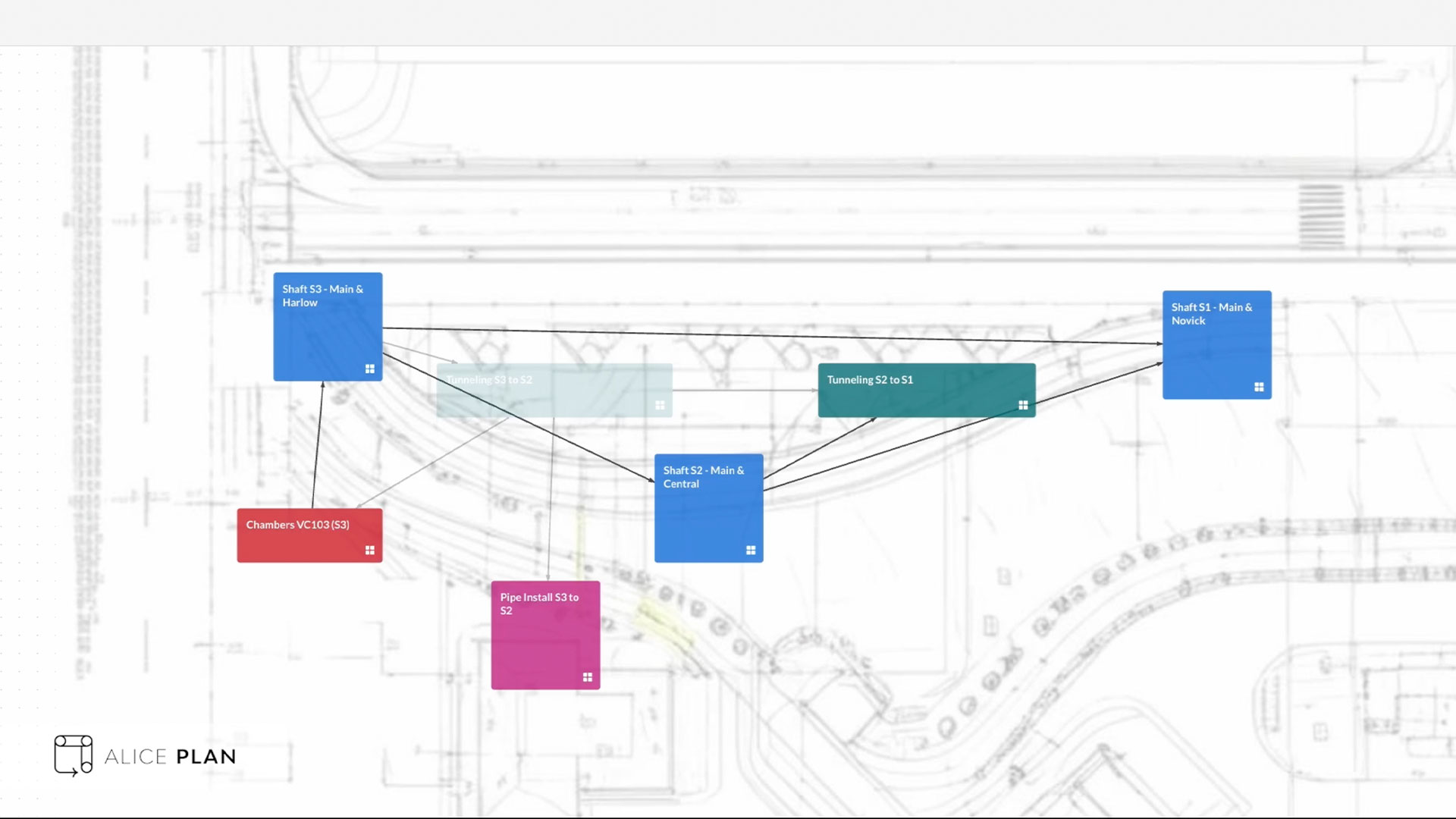Image resolution: width=1456 pixels, height=819 pixels.
Task: Select the faded 'Tunneling S3 to S2' label
Action: click(489, 380)
